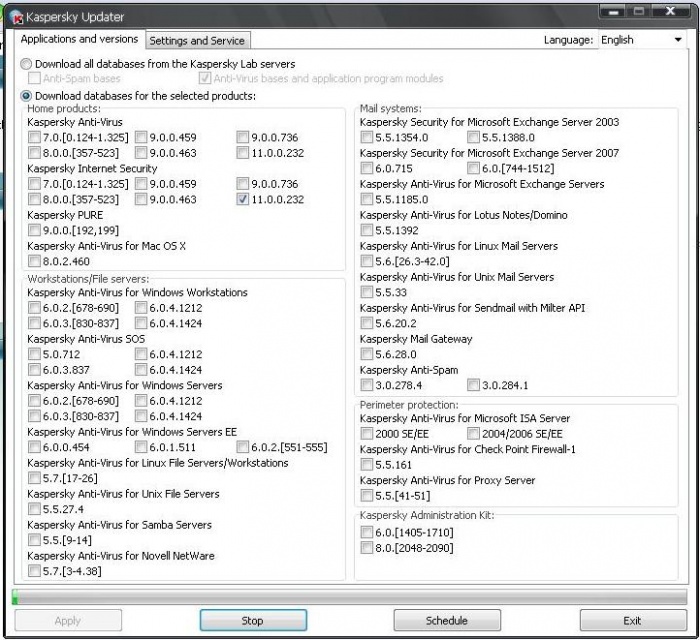
Task: Check Windows Servers EE 6.0.1.511
Action: pos(141,447)
